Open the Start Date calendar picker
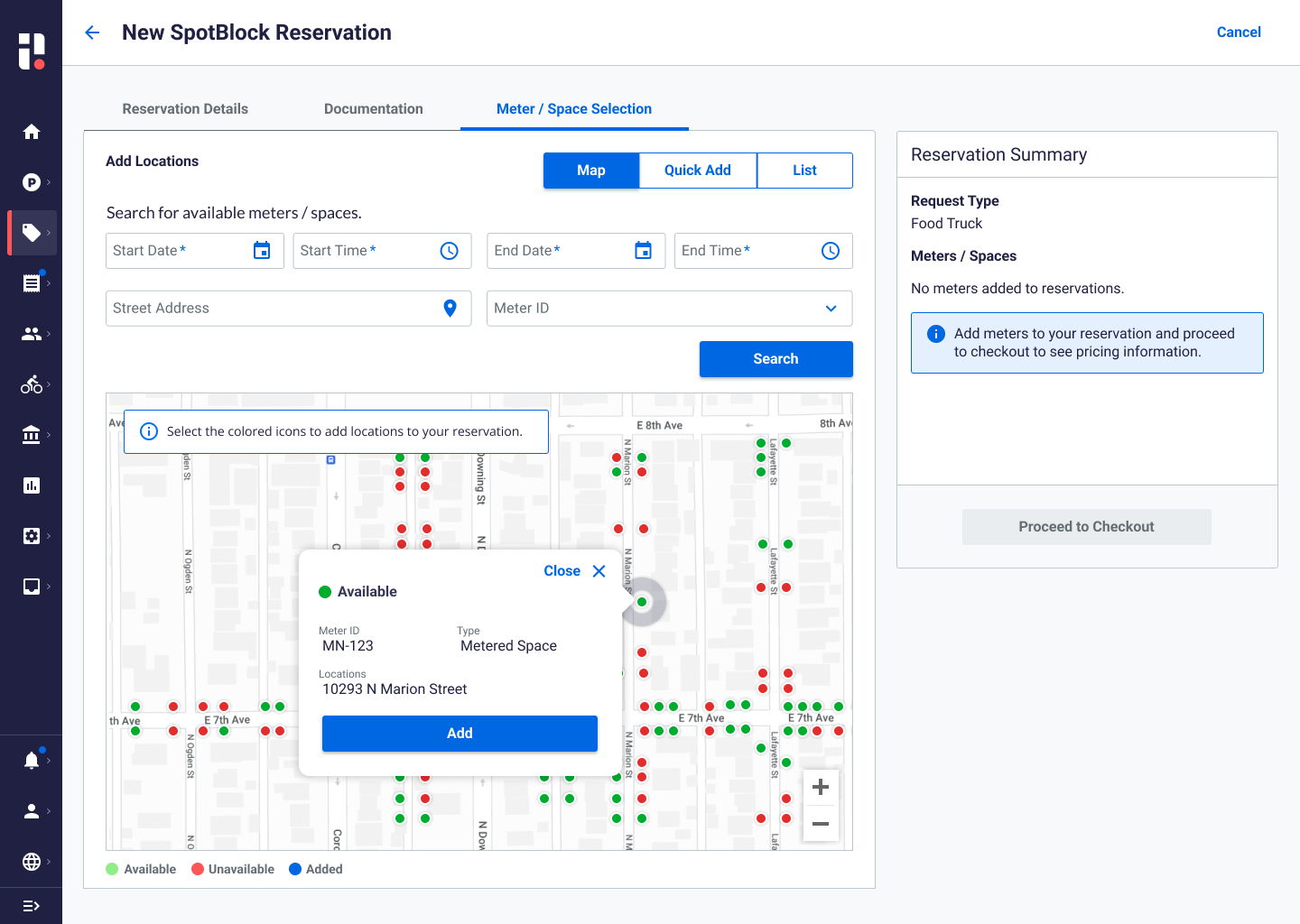Screen dimensions: 1300x924 pos(262,251)
